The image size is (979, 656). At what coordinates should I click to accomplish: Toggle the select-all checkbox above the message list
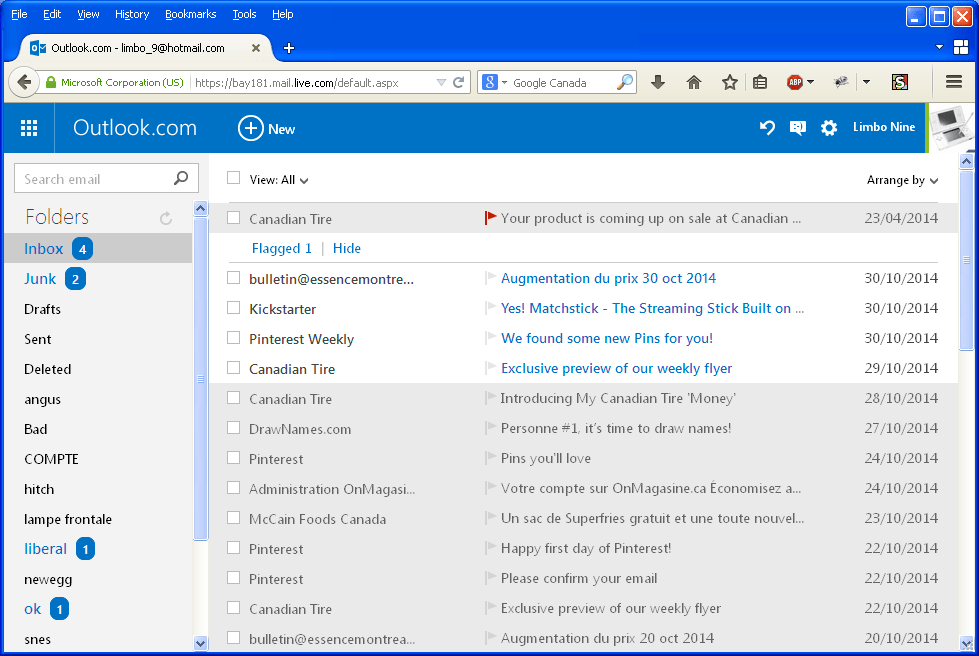coord(233,178)
